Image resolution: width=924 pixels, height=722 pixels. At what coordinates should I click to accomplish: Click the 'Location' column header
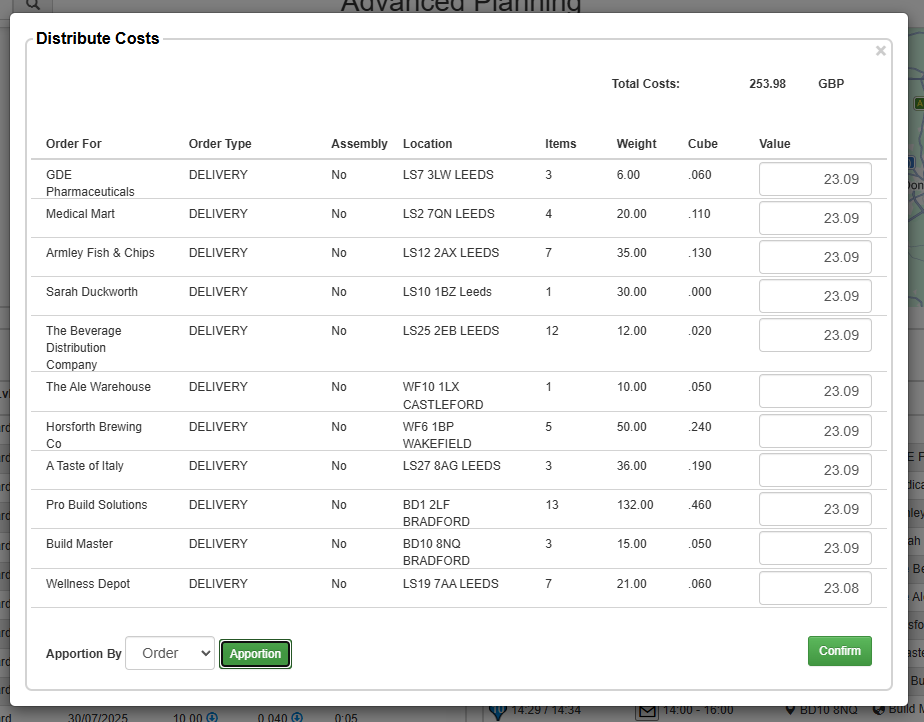[427, 144]
